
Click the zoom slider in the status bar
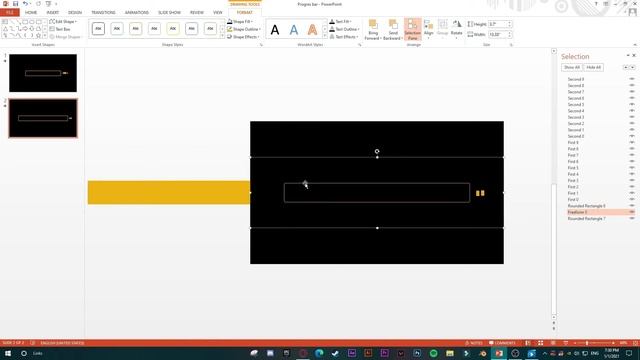coord(593,343)
